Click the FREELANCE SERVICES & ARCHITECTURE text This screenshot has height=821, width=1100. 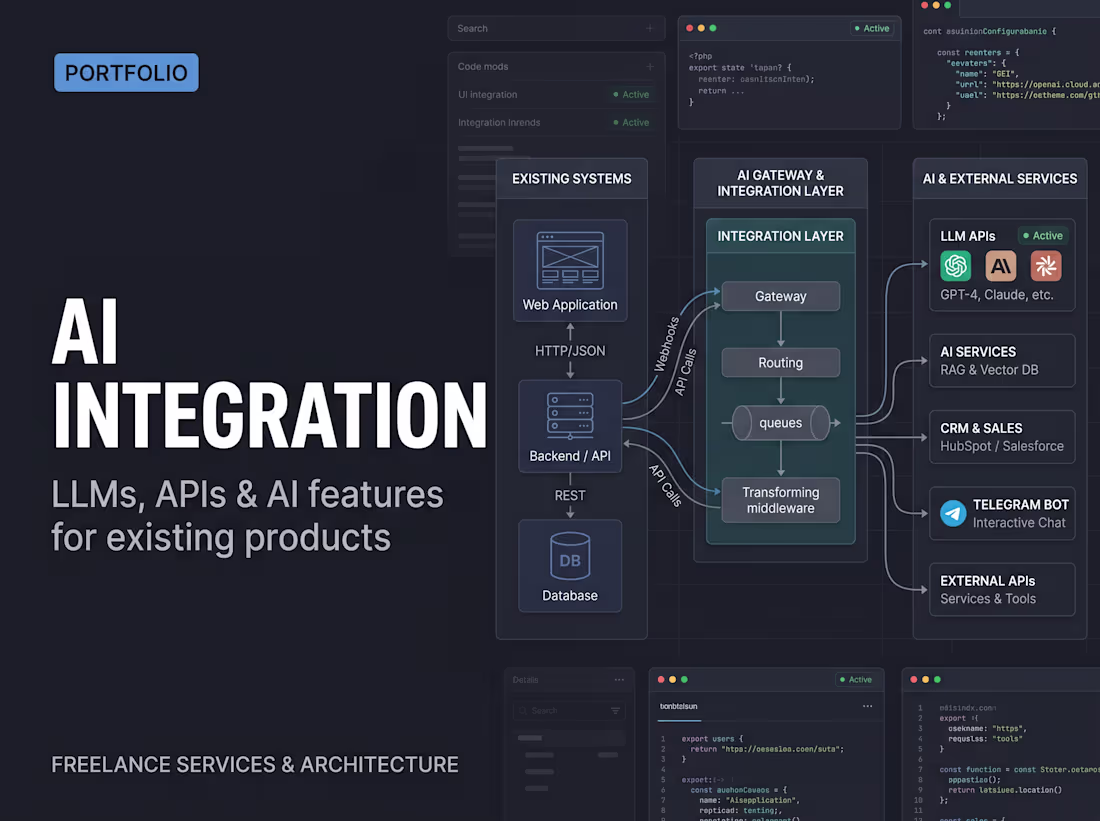[x=255, y=764]
